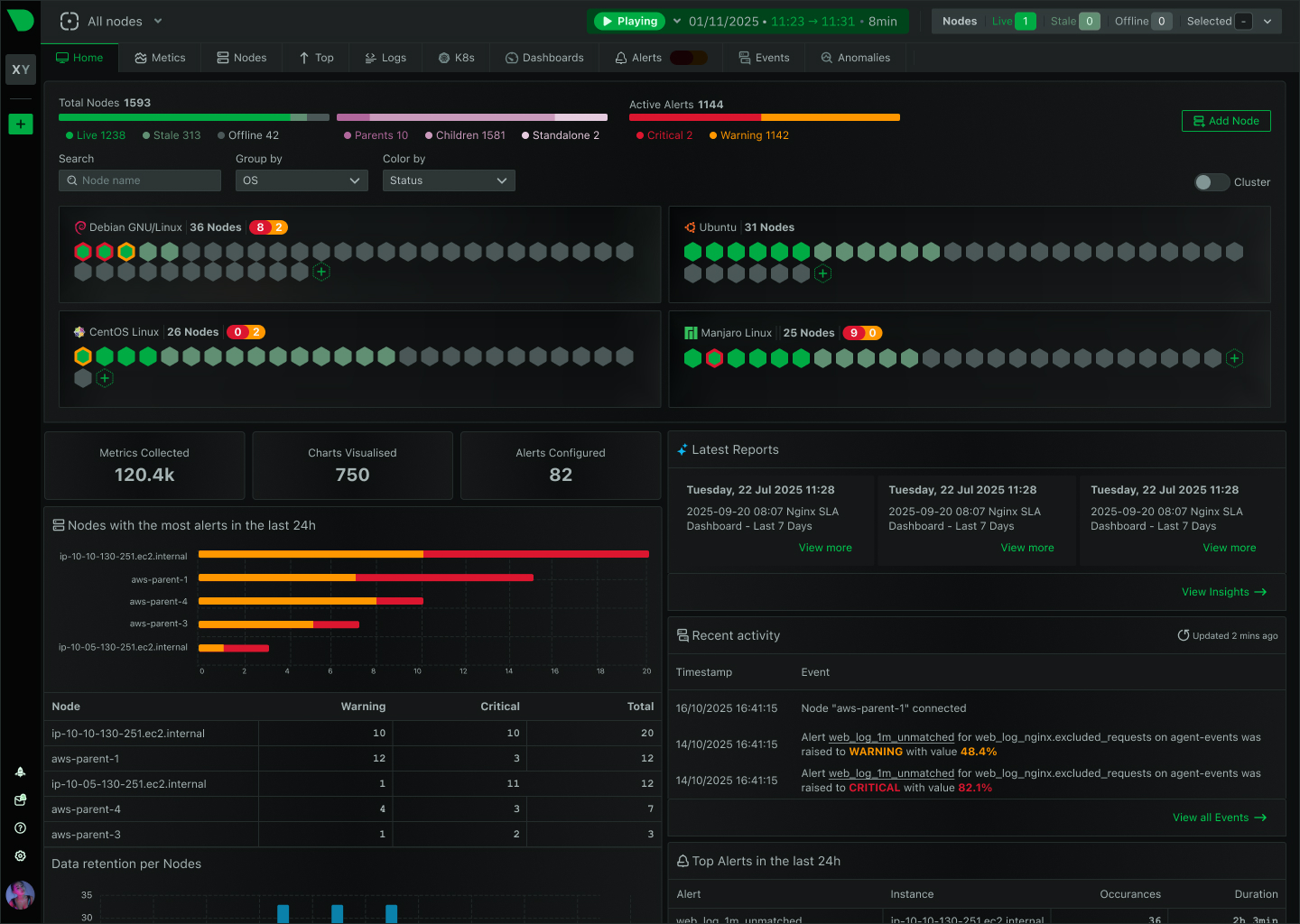
Task: Click the user avatar picture
Action: (x=20, y=895)
